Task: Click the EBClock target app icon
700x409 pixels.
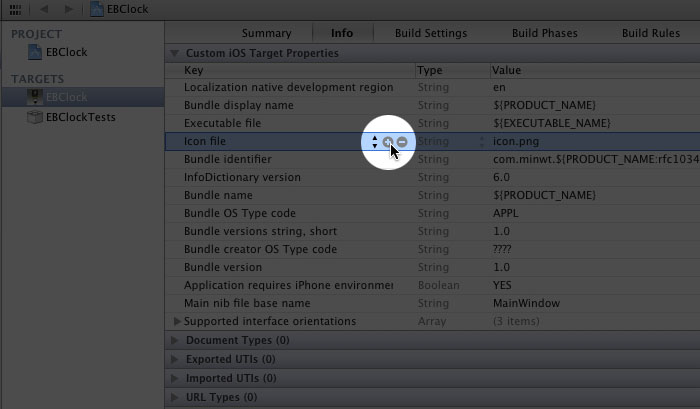Action: click(35, 97)
